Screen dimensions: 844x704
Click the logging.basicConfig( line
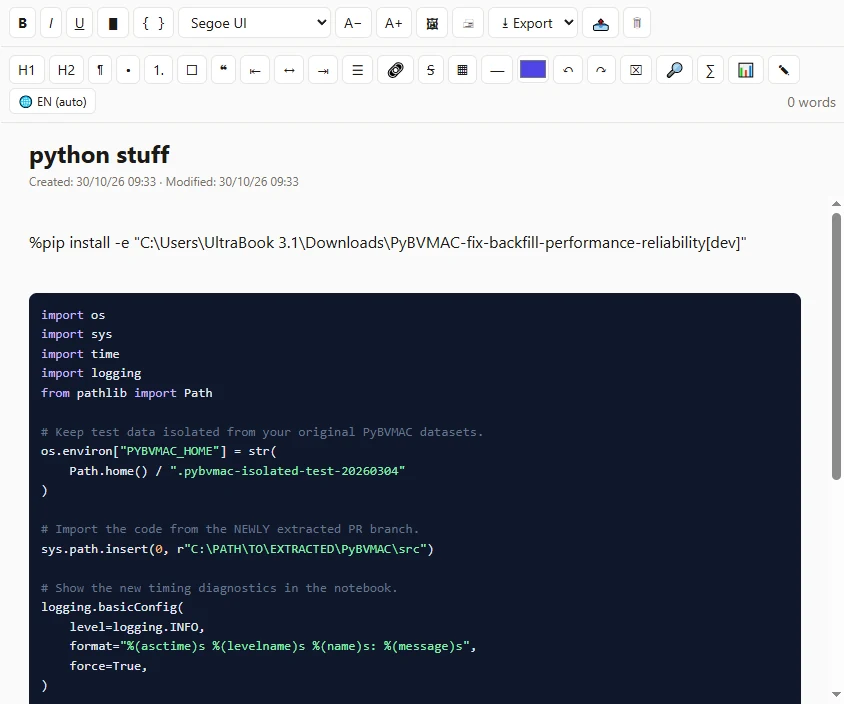pos(112,607)
